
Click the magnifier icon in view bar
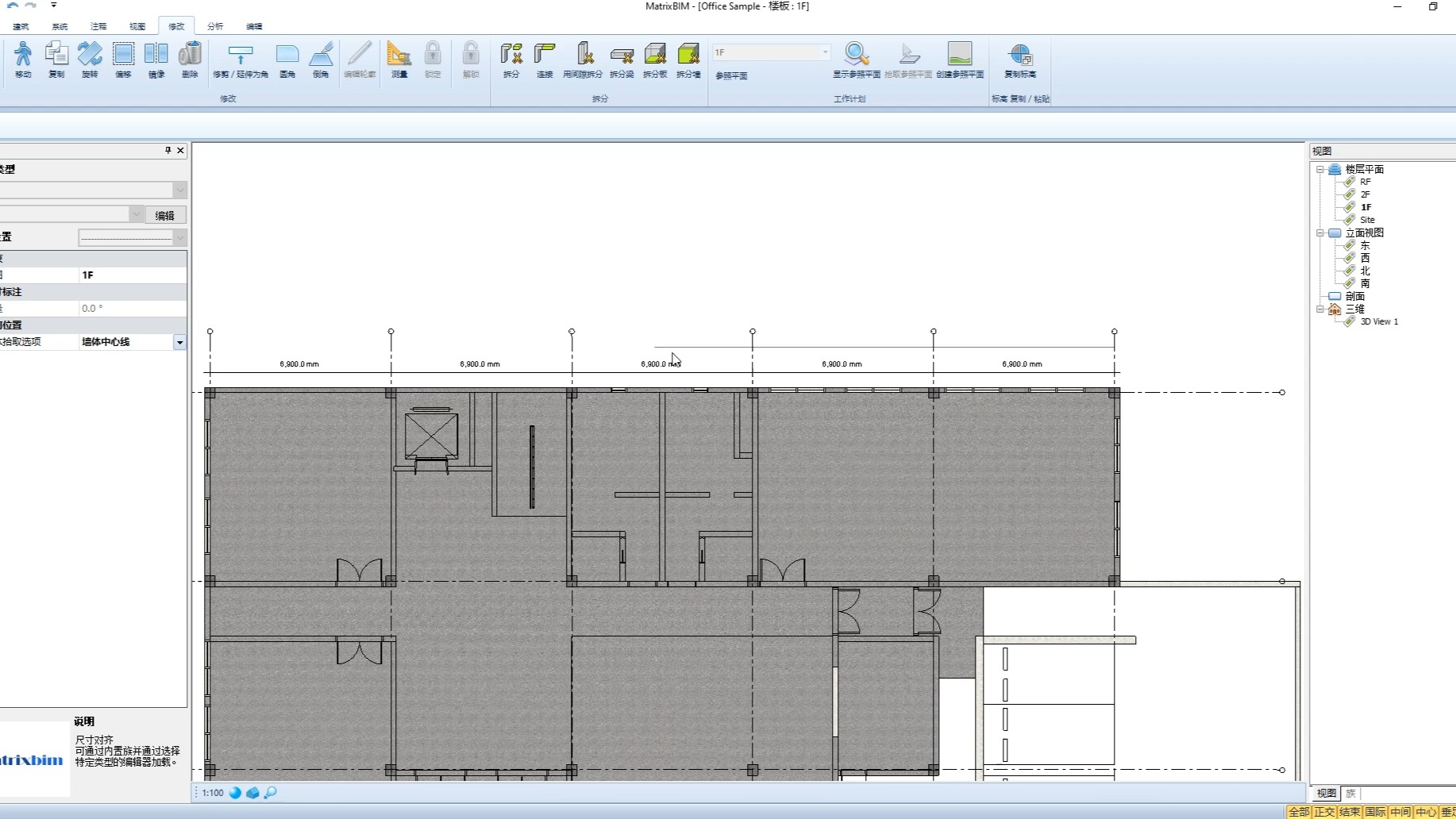pyautogui.click(x=270, y=793)
